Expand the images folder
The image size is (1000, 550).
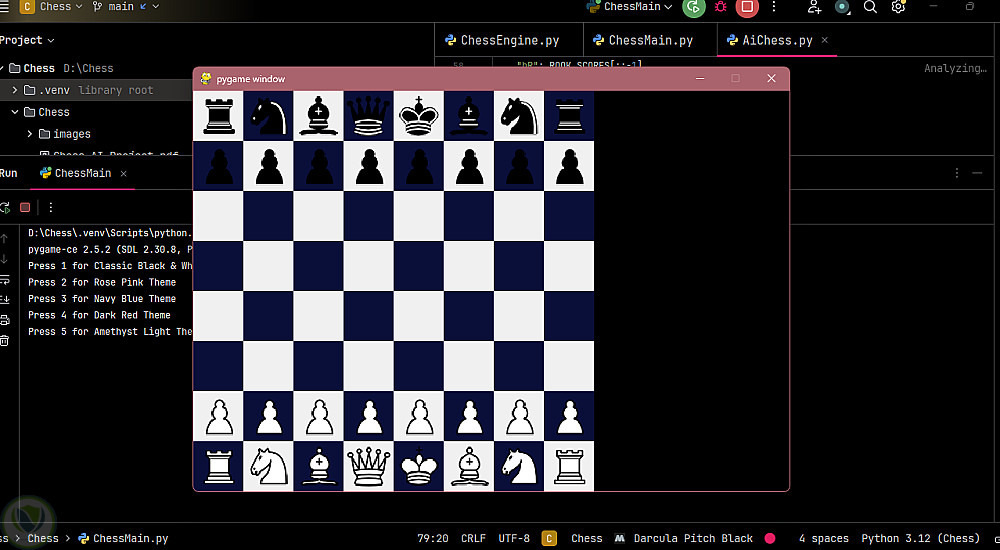[x=29, y=134]
